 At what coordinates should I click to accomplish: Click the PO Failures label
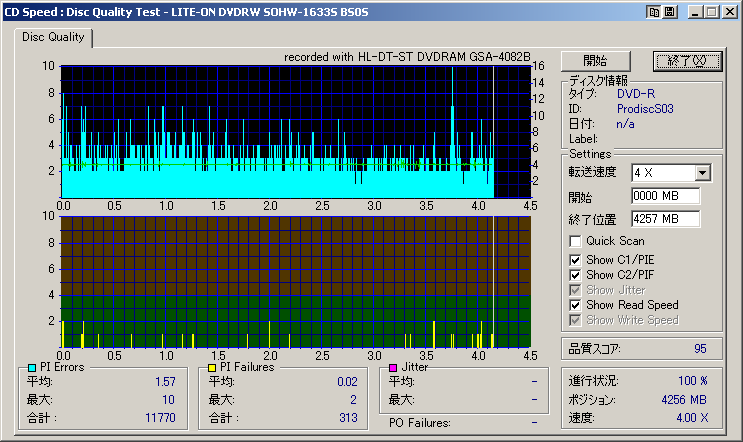click(x=419, y=423)
